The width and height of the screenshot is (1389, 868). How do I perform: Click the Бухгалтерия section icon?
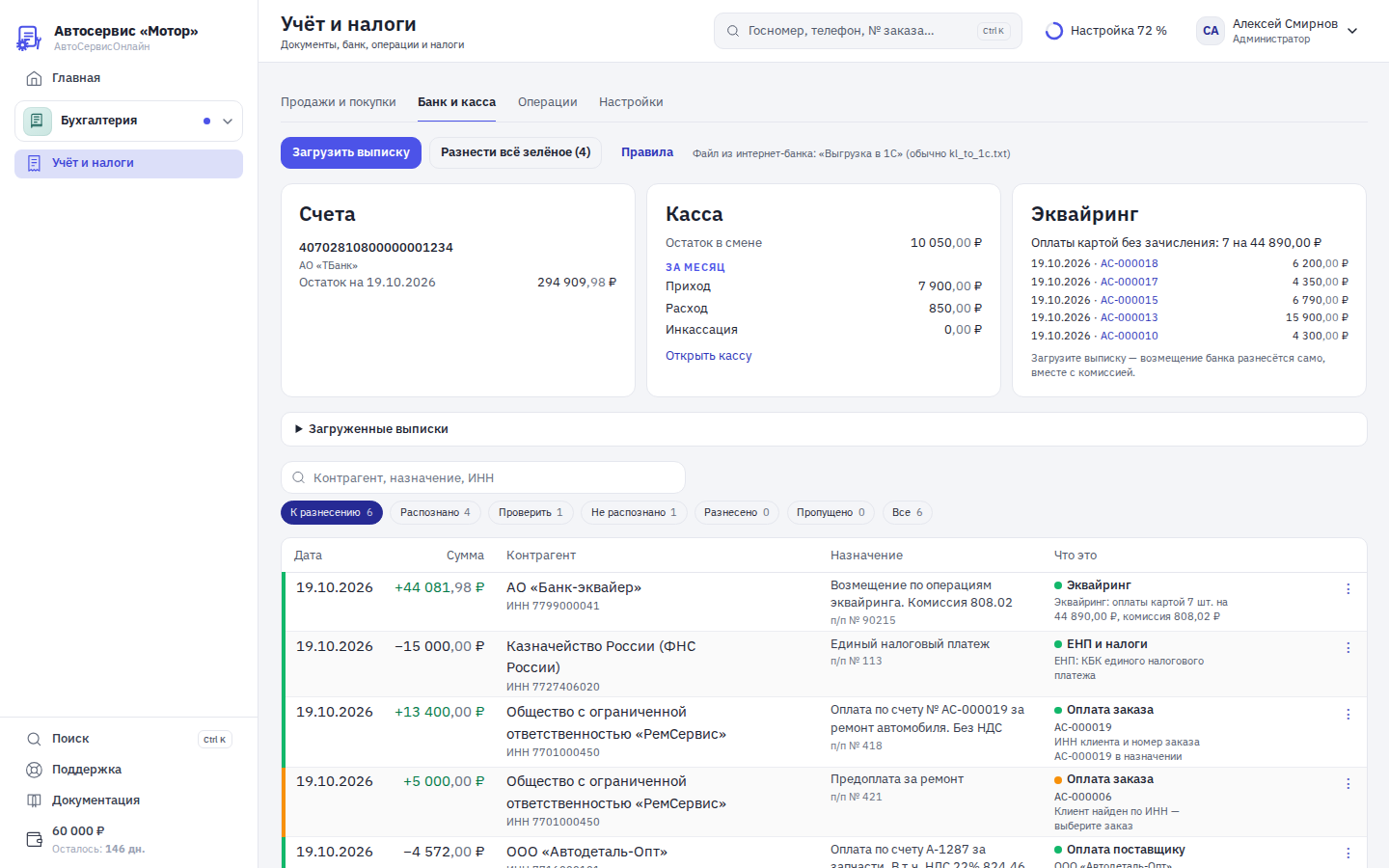pyautogui.click(x=38, y=121)
